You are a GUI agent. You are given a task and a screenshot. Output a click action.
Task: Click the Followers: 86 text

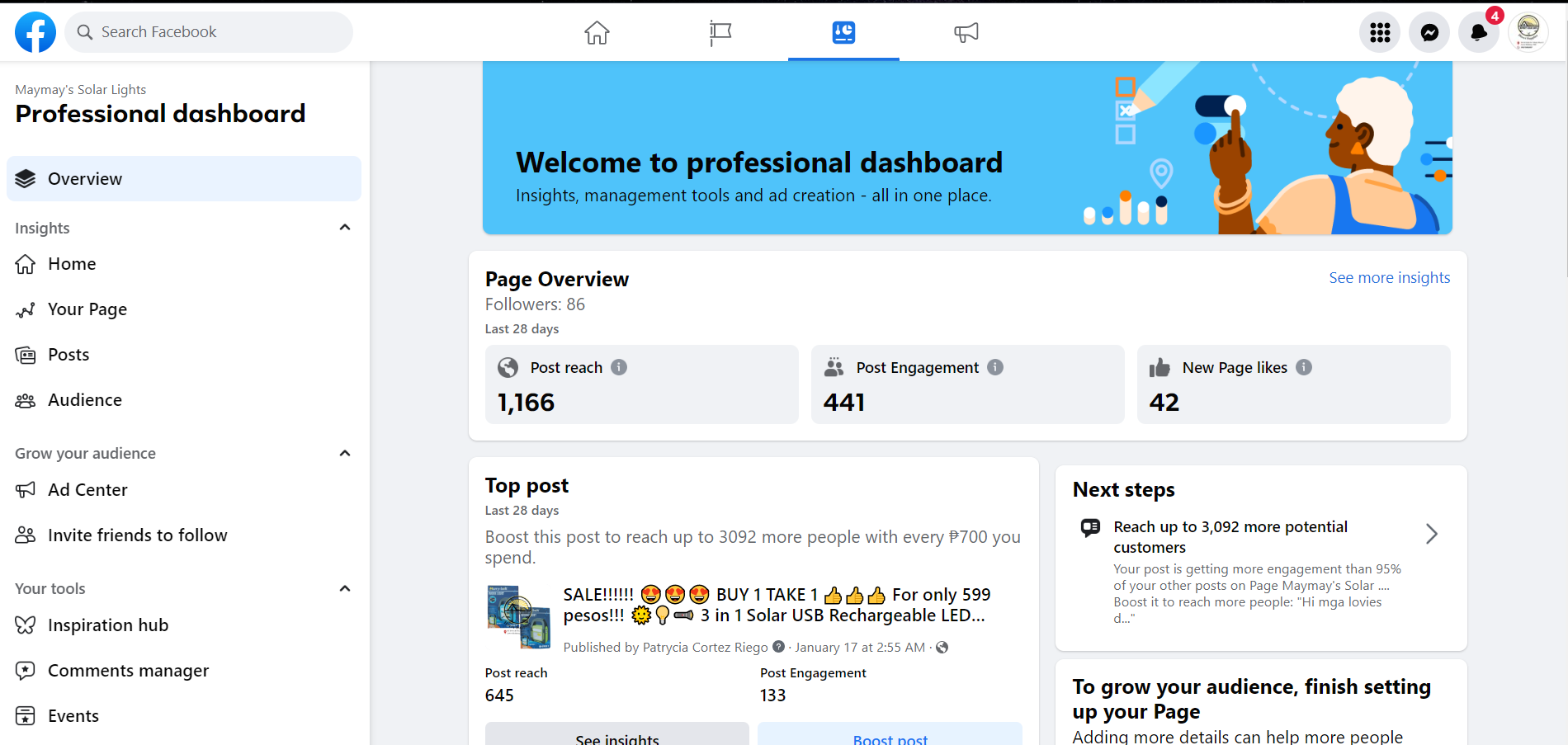(535, 304)
